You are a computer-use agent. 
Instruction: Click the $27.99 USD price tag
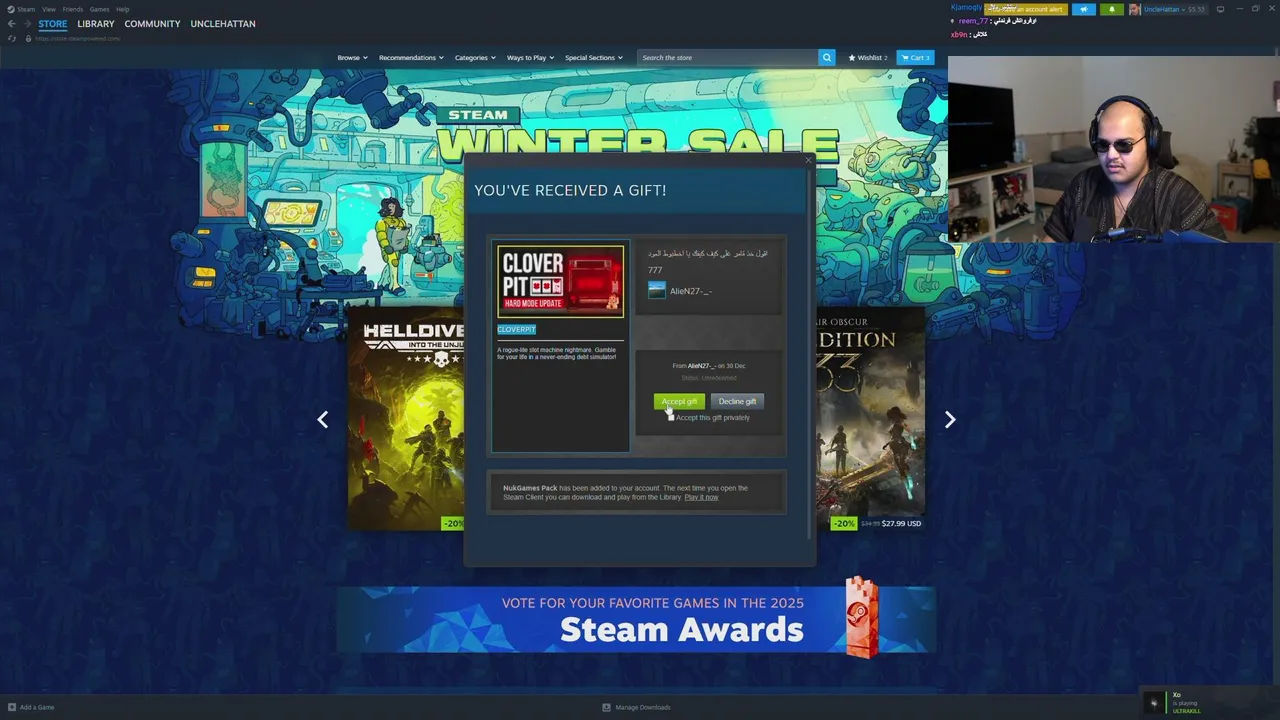[901, 523]
